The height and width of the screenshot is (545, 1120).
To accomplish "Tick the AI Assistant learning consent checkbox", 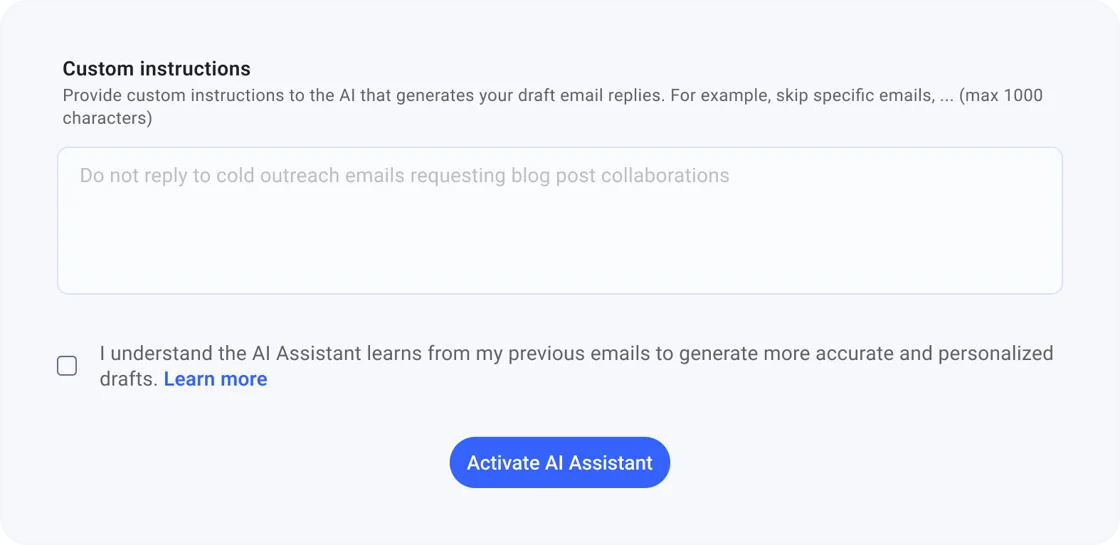I will tap(67, 366).
